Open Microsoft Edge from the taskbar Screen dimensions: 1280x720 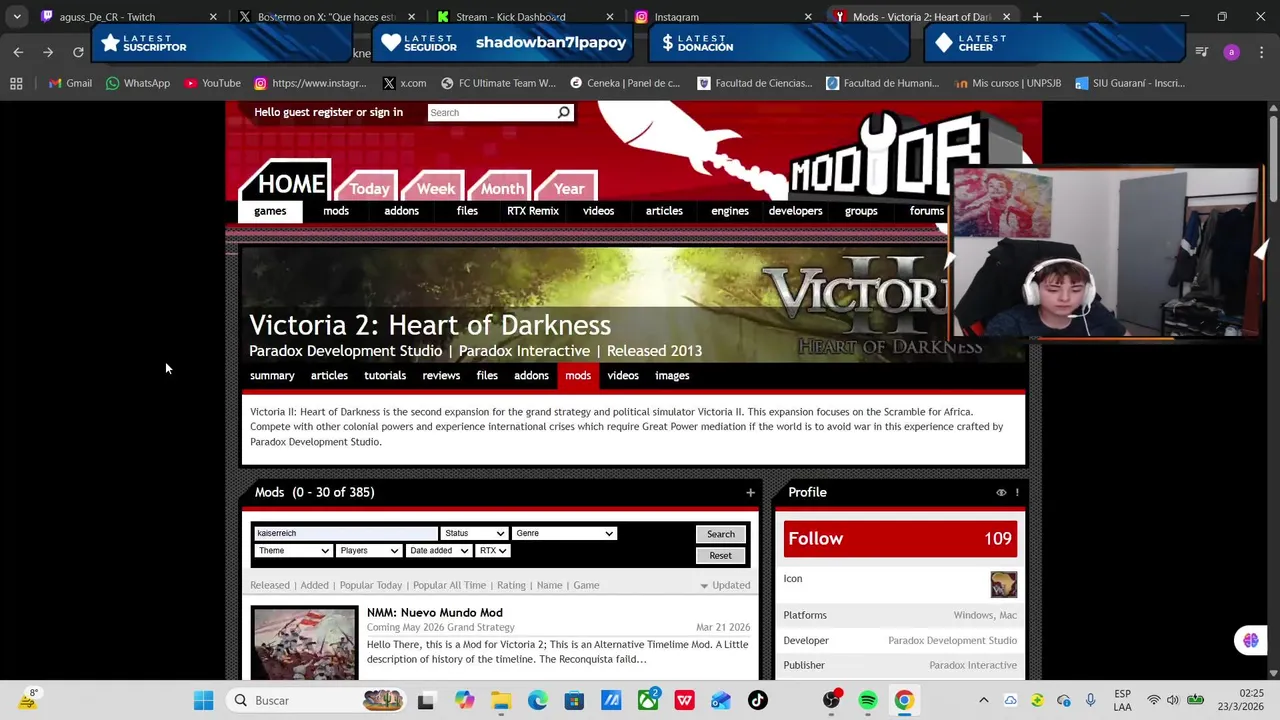pos(537,700)
